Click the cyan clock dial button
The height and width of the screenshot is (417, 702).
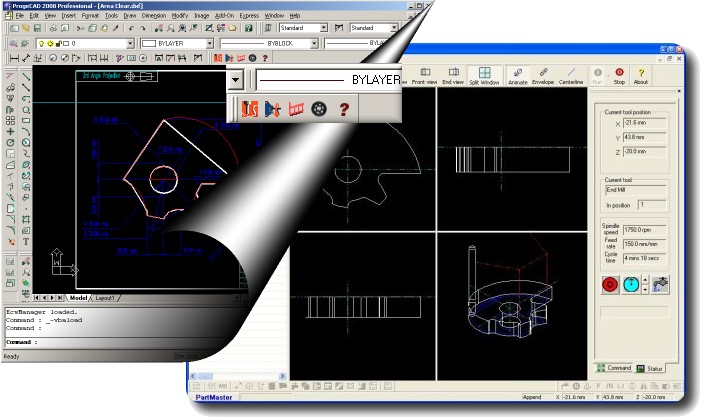pyautogui.click(x=631, y=284)
